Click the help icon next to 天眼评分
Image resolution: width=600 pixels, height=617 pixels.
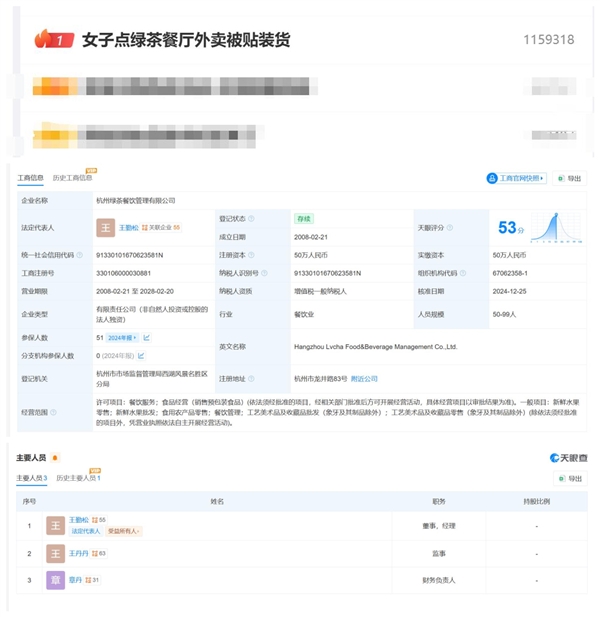click(x=451, y=228)
